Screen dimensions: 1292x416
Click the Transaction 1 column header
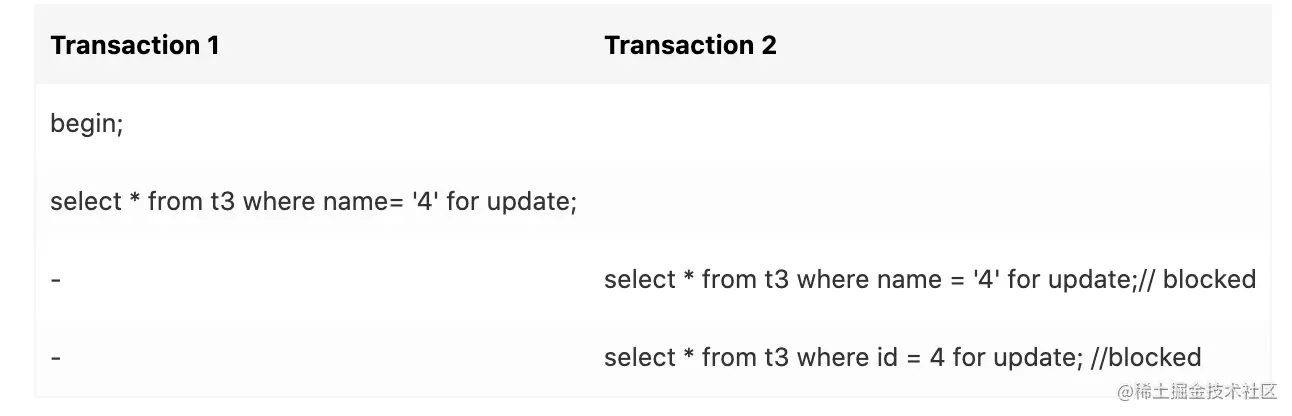pyautogui.click(x=134, y=45)
